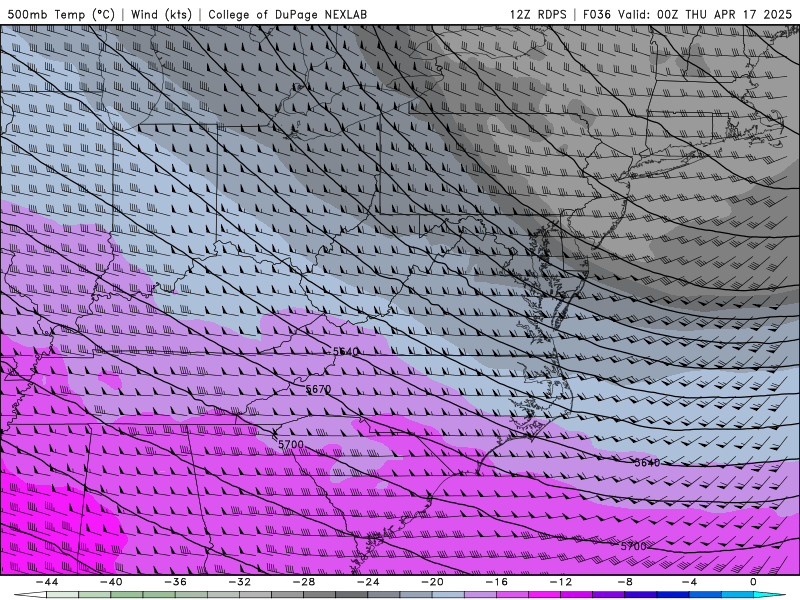Select the 'Wind (kts)' header label
The image size is (800, 600).
coord(161,14)
